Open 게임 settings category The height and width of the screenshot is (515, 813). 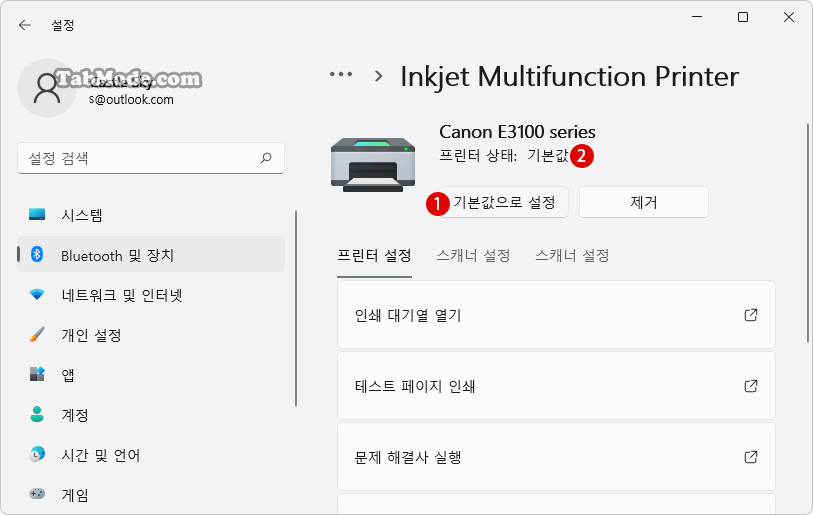(x=151, y=495)
